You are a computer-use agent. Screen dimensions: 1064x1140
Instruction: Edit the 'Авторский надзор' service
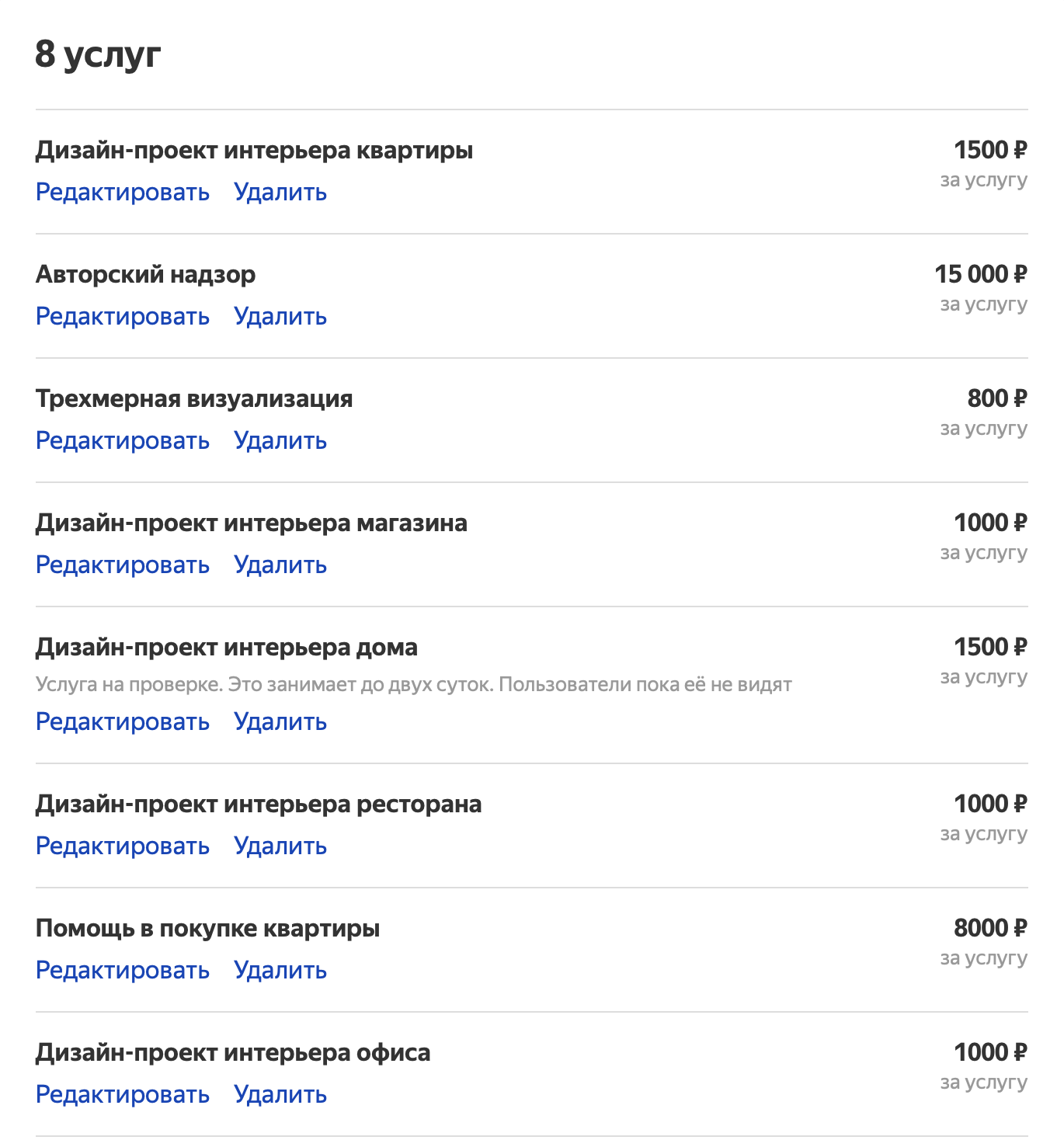tap(123, 317)
